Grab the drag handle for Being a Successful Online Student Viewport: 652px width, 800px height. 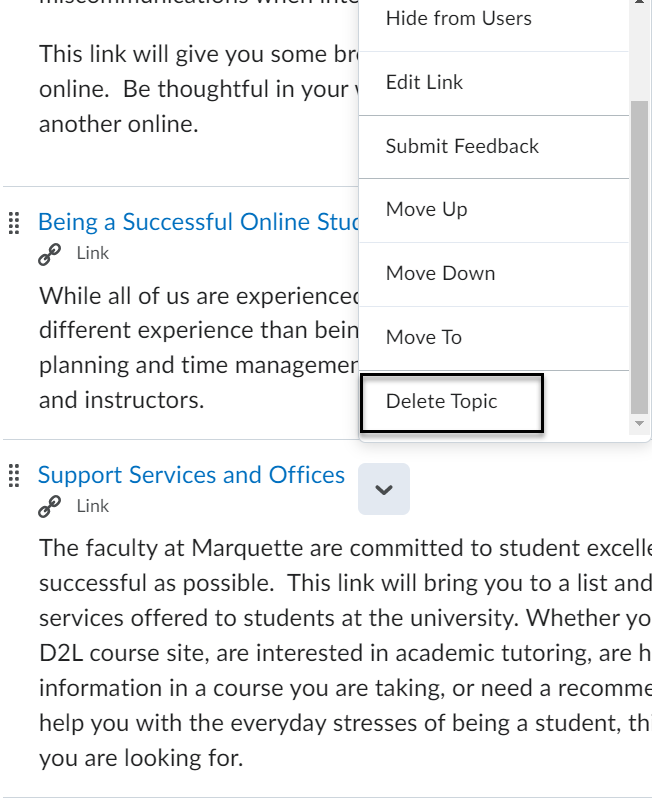coord(14,223)
